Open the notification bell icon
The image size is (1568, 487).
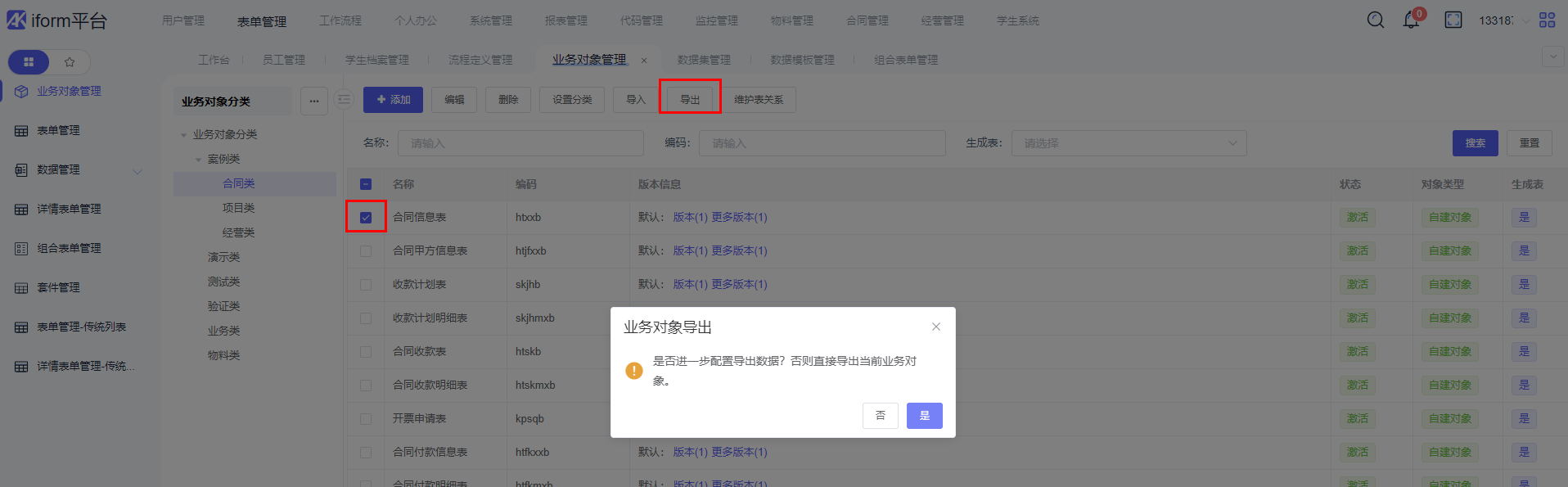pyautogui.click(x=1412, y=20)
